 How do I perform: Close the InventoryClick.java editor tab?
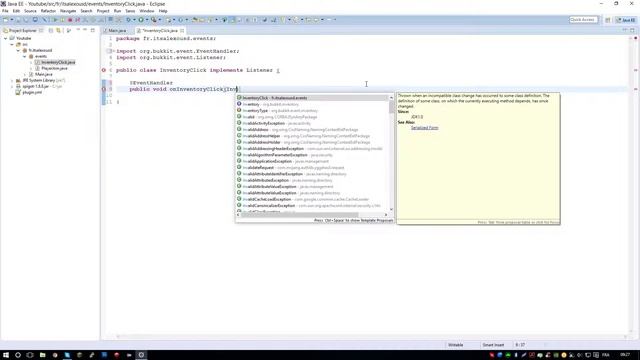click(182, 31)
